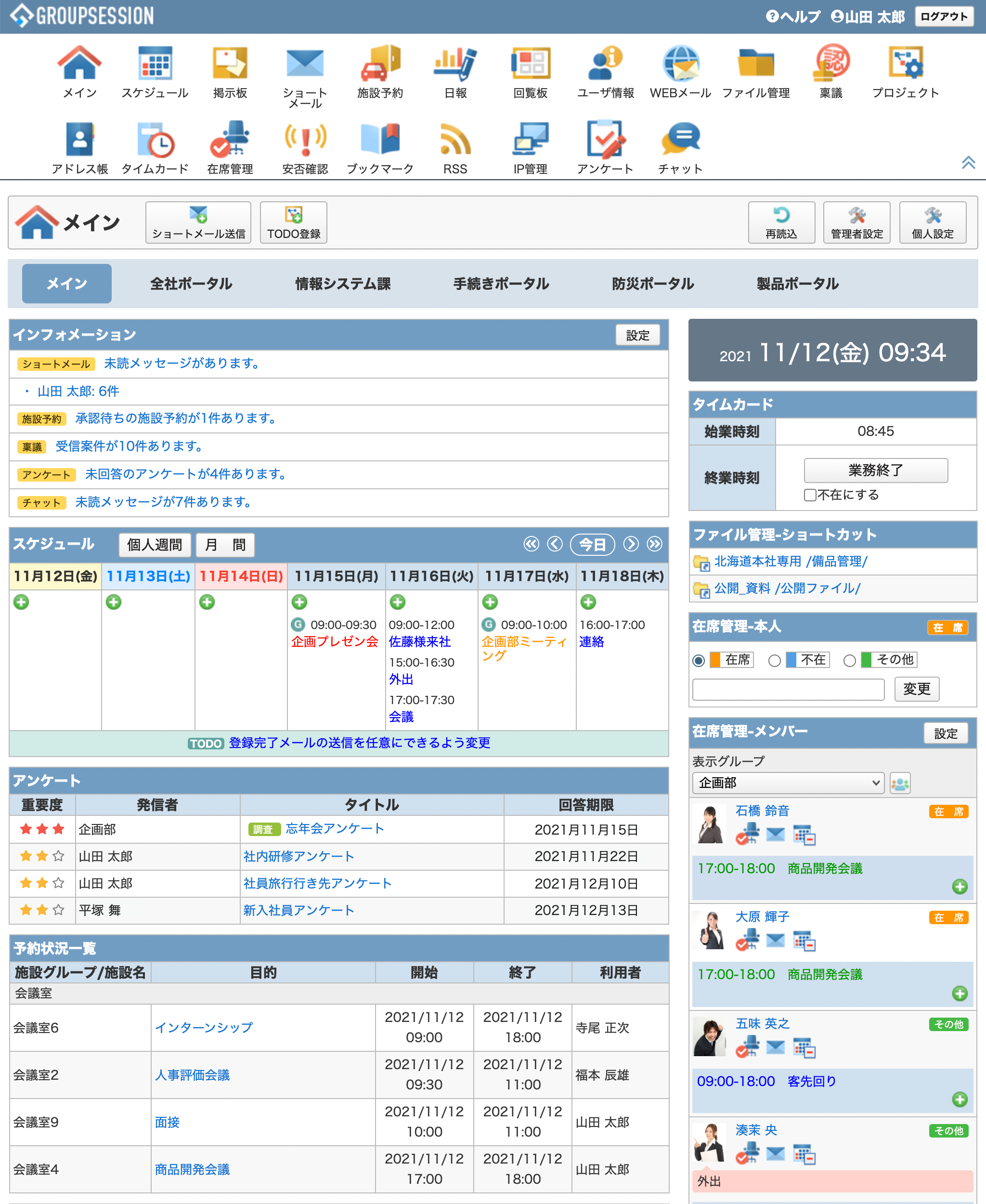Open the チャット speech bubble icon
The height and width of the screenshot is (1204, 986).
680,139
